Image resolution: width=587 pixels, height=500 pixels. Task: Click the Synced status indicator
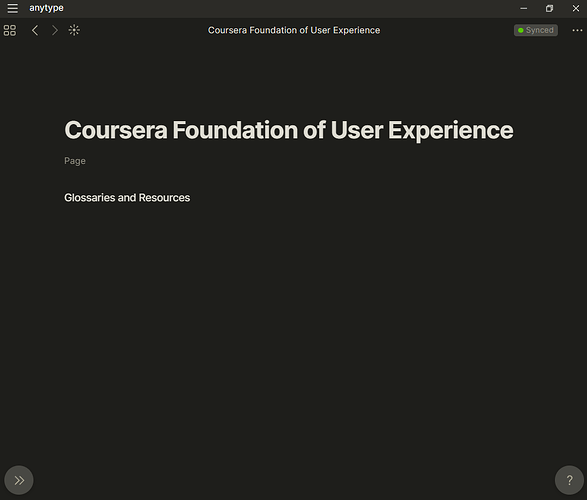coord(536,30)
